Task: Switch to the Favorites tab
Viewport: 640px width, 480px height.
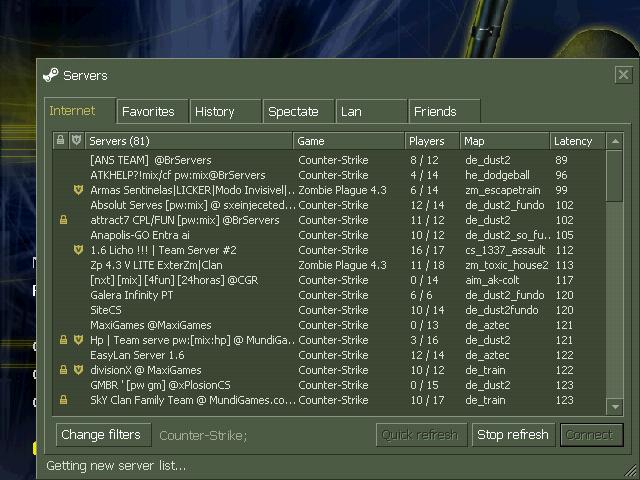Action: (148, 112)
